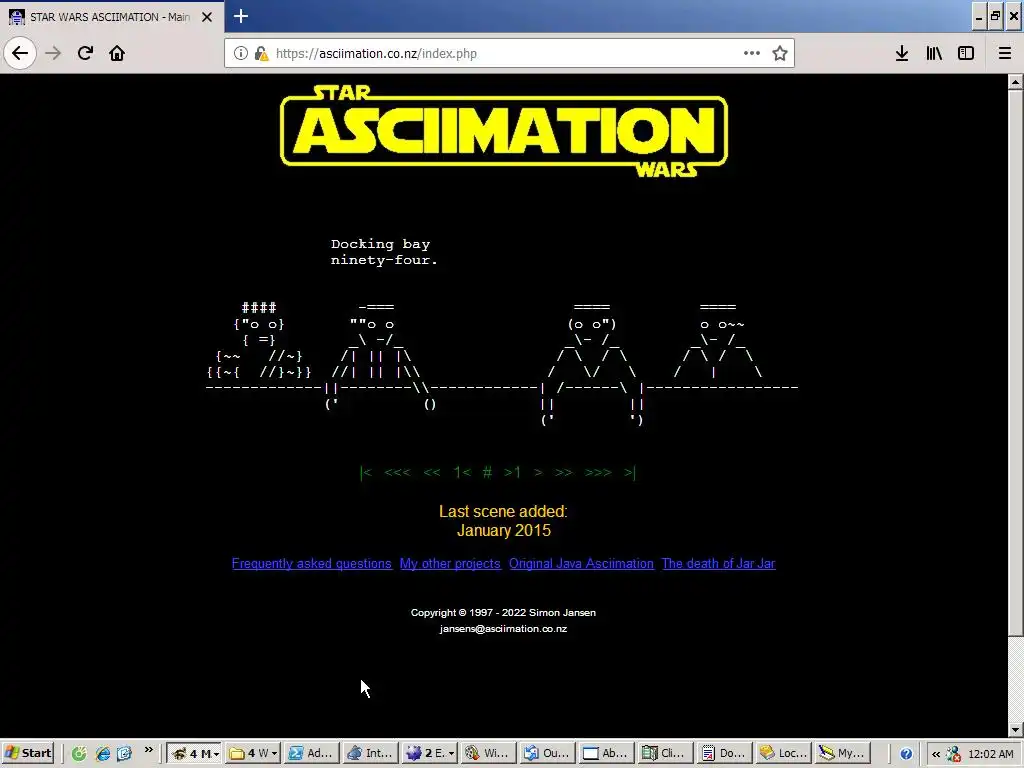Click the forward navigation arrow
Viewport: 1024px width, 768px height.
[53, 53]
